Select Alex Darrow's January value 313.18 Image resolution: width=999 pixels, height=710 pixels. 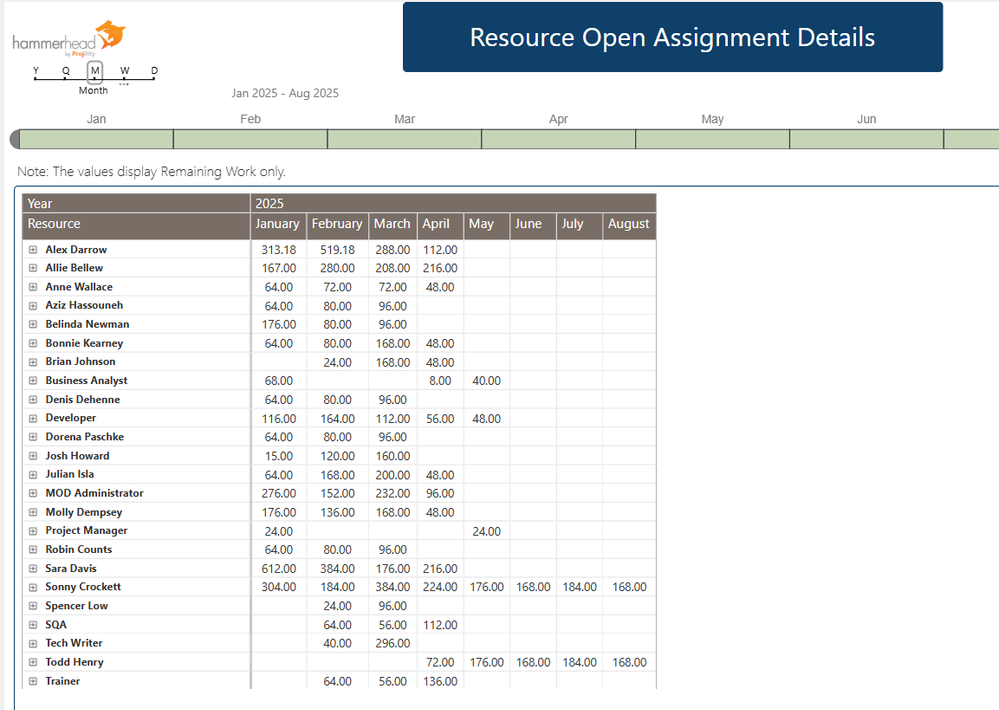tap(279, 250)
